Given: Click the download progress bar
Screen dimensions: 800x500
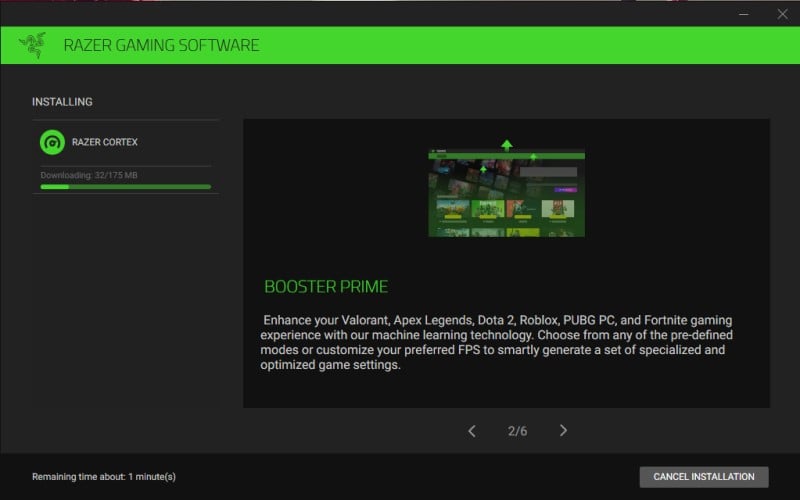Looking at the screenshot, I should click(x=126, y=187).
